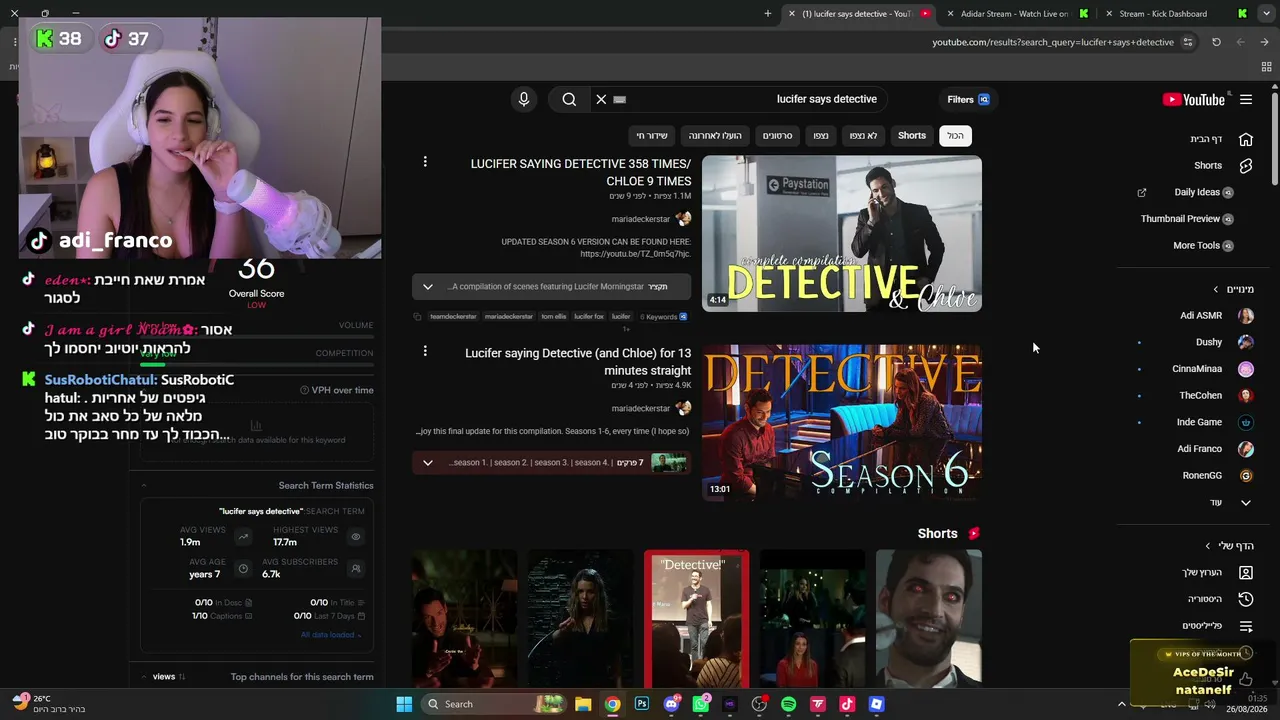Click the browser address bar URL
This screenshot has width=1280, height=720.
(x=1053, y=42)
